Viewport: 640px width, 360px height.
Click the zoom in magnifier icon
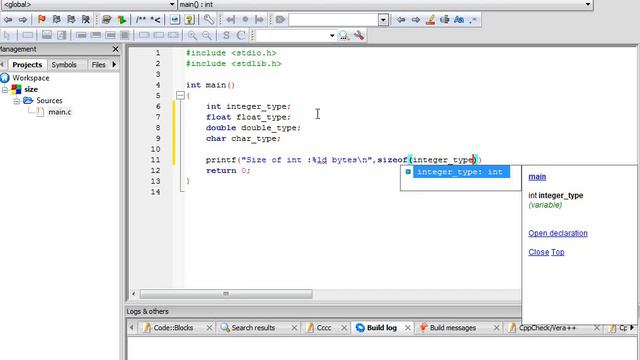[191, 36]
